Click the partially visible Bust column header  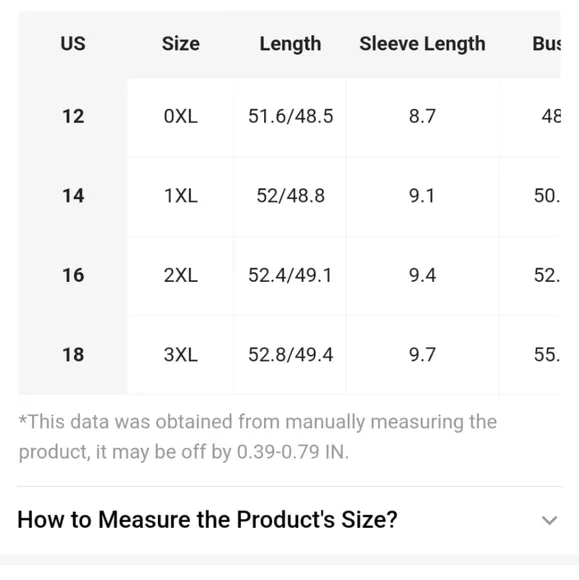(546, 44)
